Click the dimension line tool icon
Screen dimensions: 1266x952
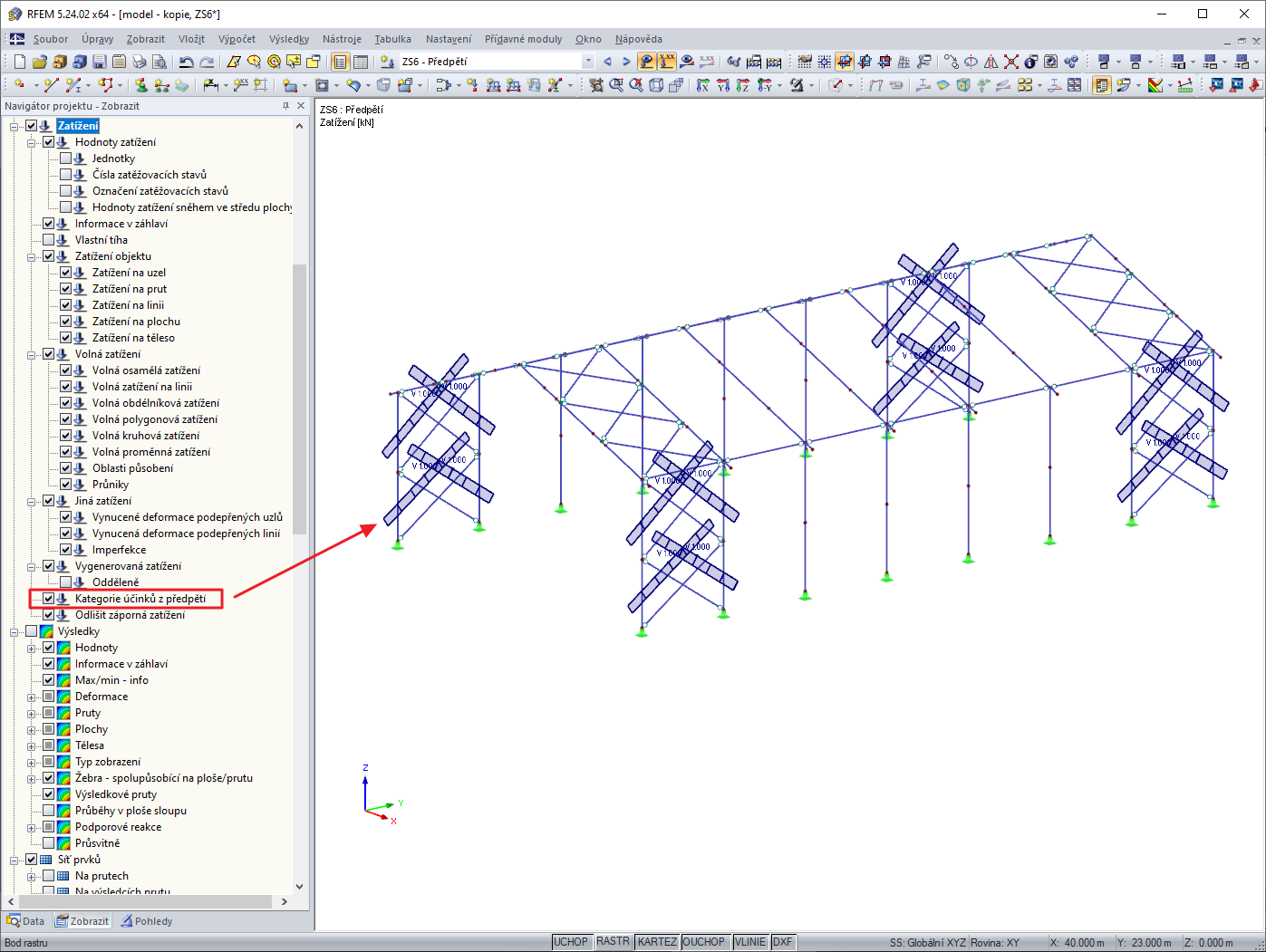coord(209,85)
